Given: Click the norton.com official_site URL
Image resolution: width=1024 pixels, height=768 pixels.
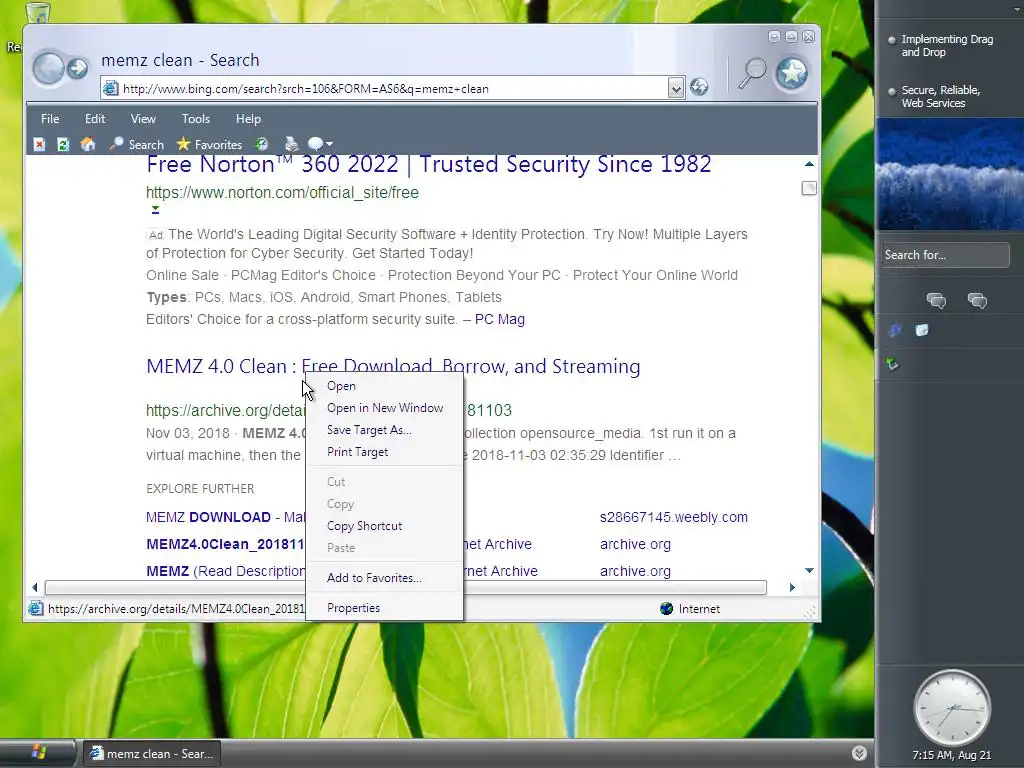Looking at the screenshot, I should 282,193.
